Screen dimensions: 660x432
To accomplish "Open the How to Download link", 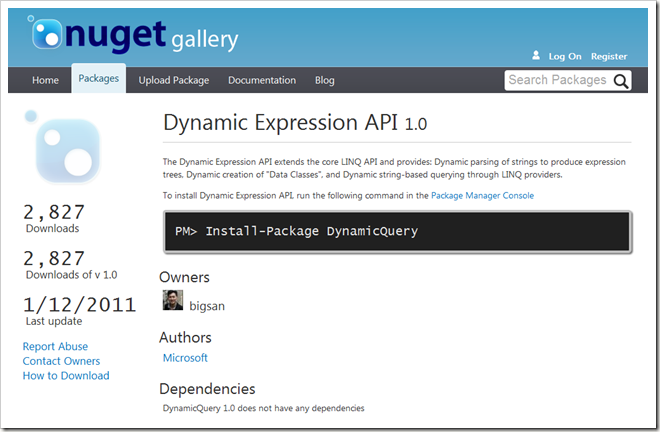I will tap(66, 376).
